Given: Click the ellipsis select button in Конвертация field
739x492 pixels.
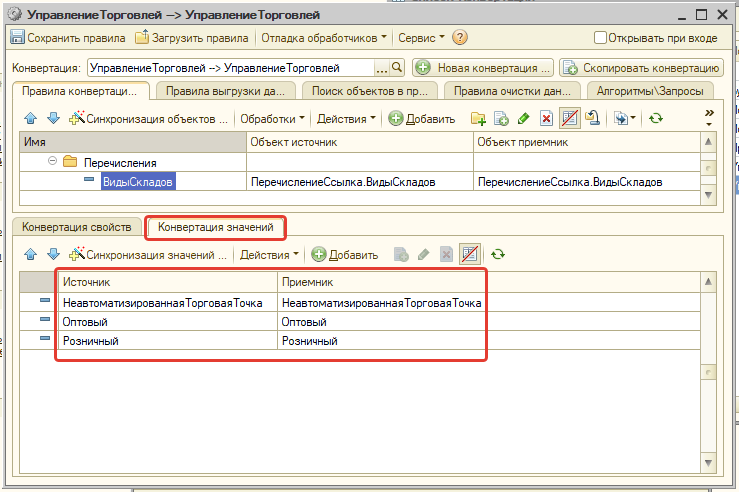Looking at the screenshot, I should tap(382, 68).
